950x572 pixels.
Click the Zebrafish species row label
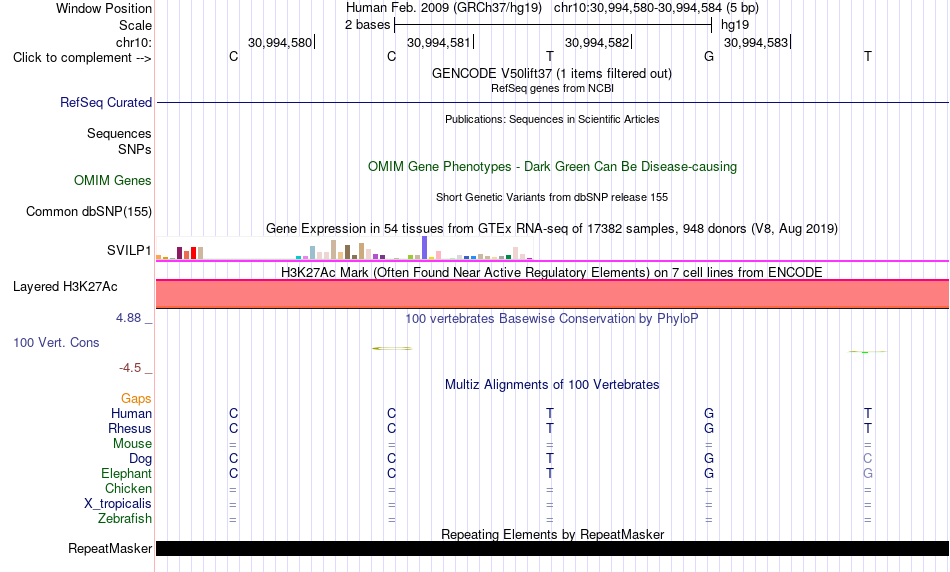125,519
